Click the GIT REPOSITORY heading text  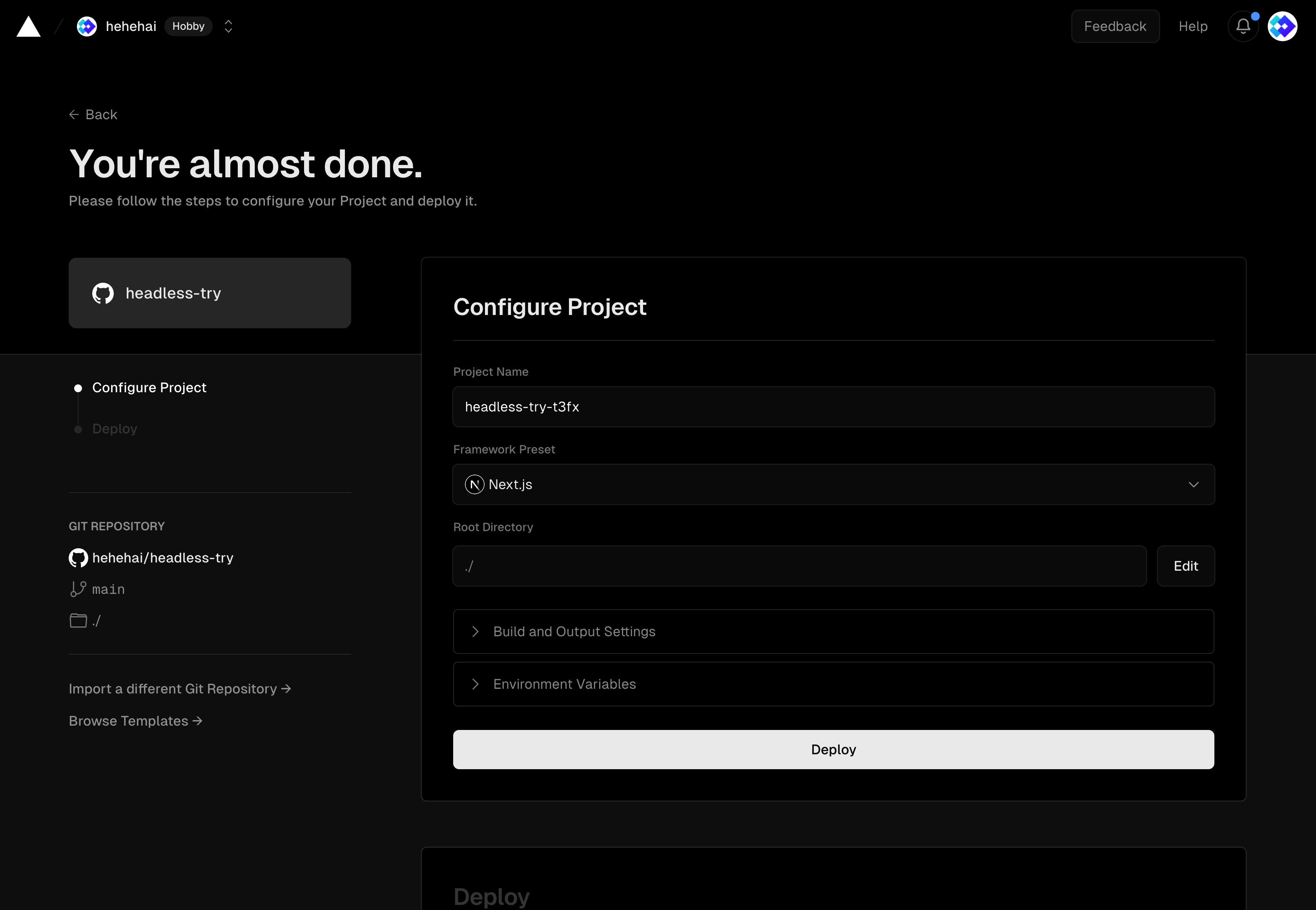click(116, 526)
